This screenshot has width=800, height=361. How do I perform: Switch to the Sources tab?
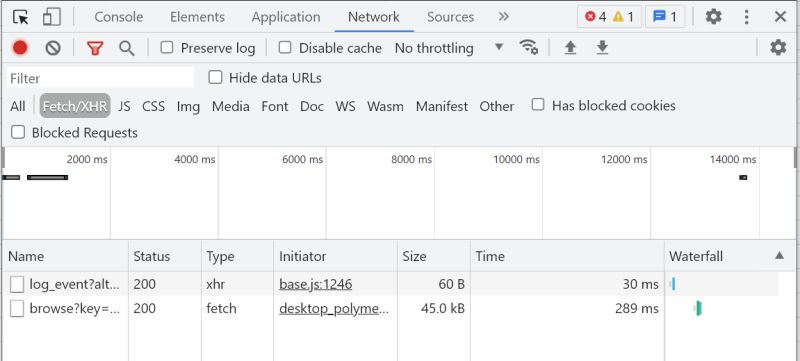pos(451,17)
